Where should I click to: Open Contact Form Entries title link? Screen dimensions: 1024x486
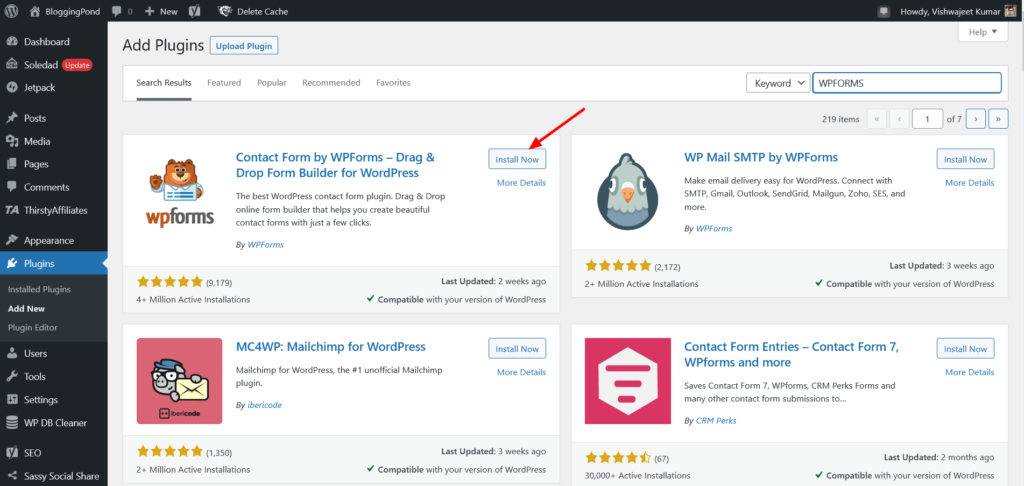792,355
